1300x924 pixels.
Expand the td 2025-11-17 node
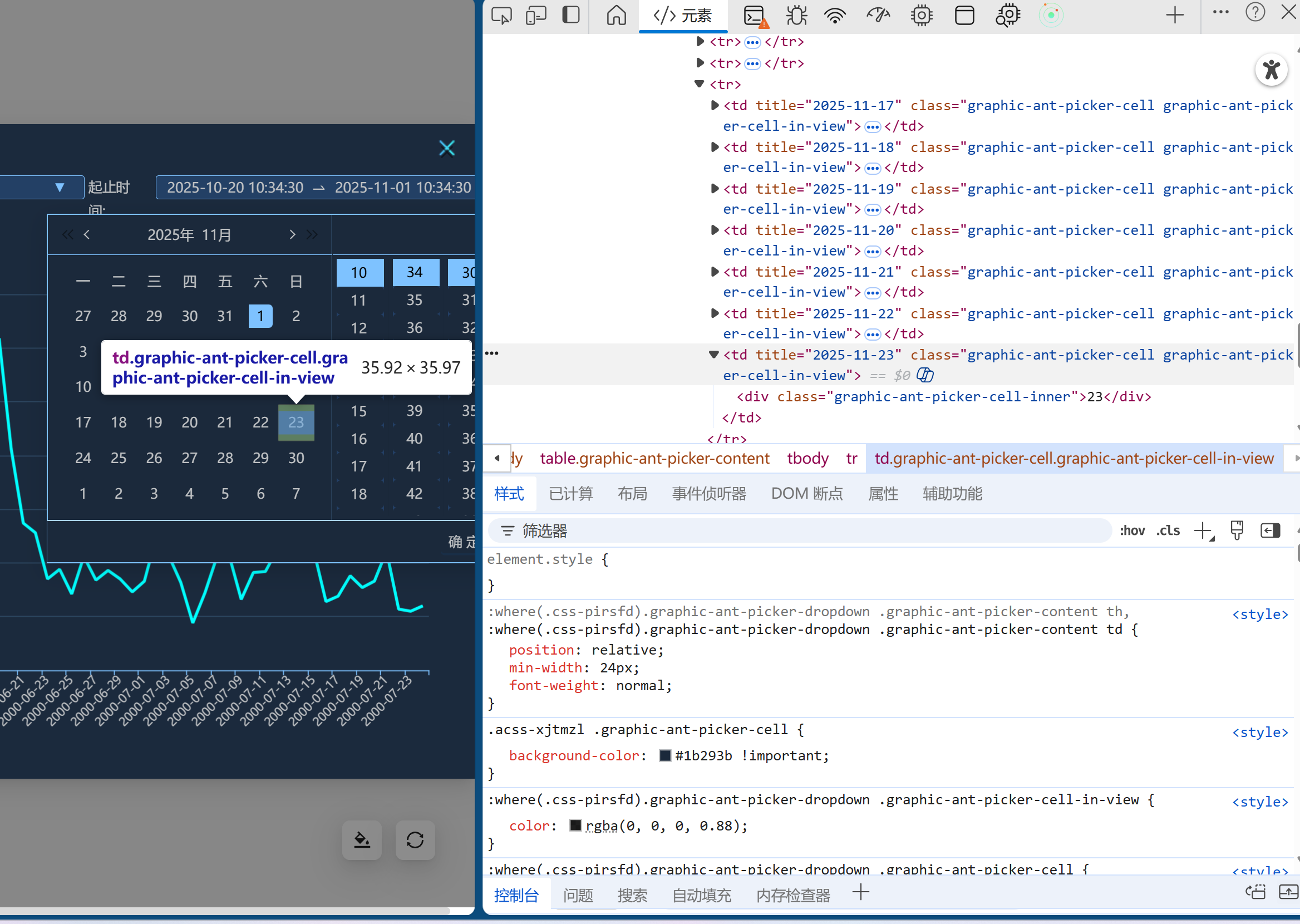point(715,105)
